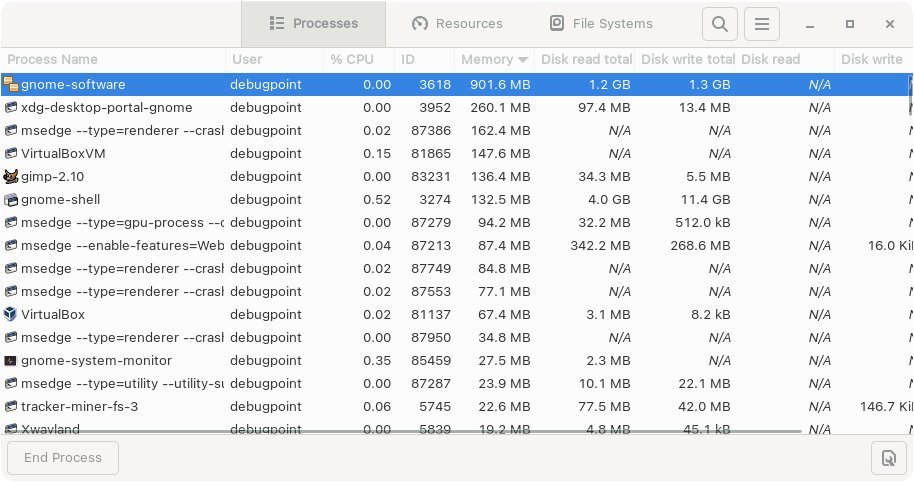Select msedge --enable-features=Web row name
The height and width of the screenshot is (482, 914).
coord(122,246)
